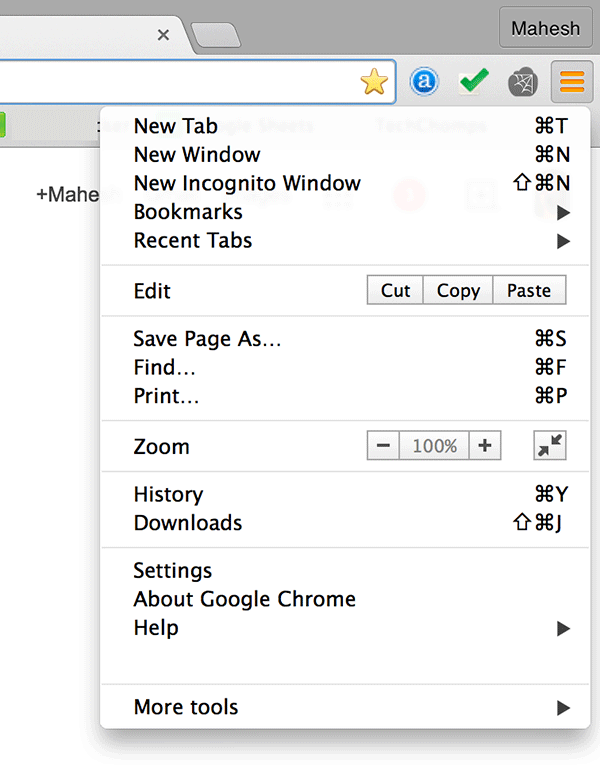The width and height of the screenshot is (600, 781).
Task: Increase zoom with the plus button
Action: [x=485, y=445]
